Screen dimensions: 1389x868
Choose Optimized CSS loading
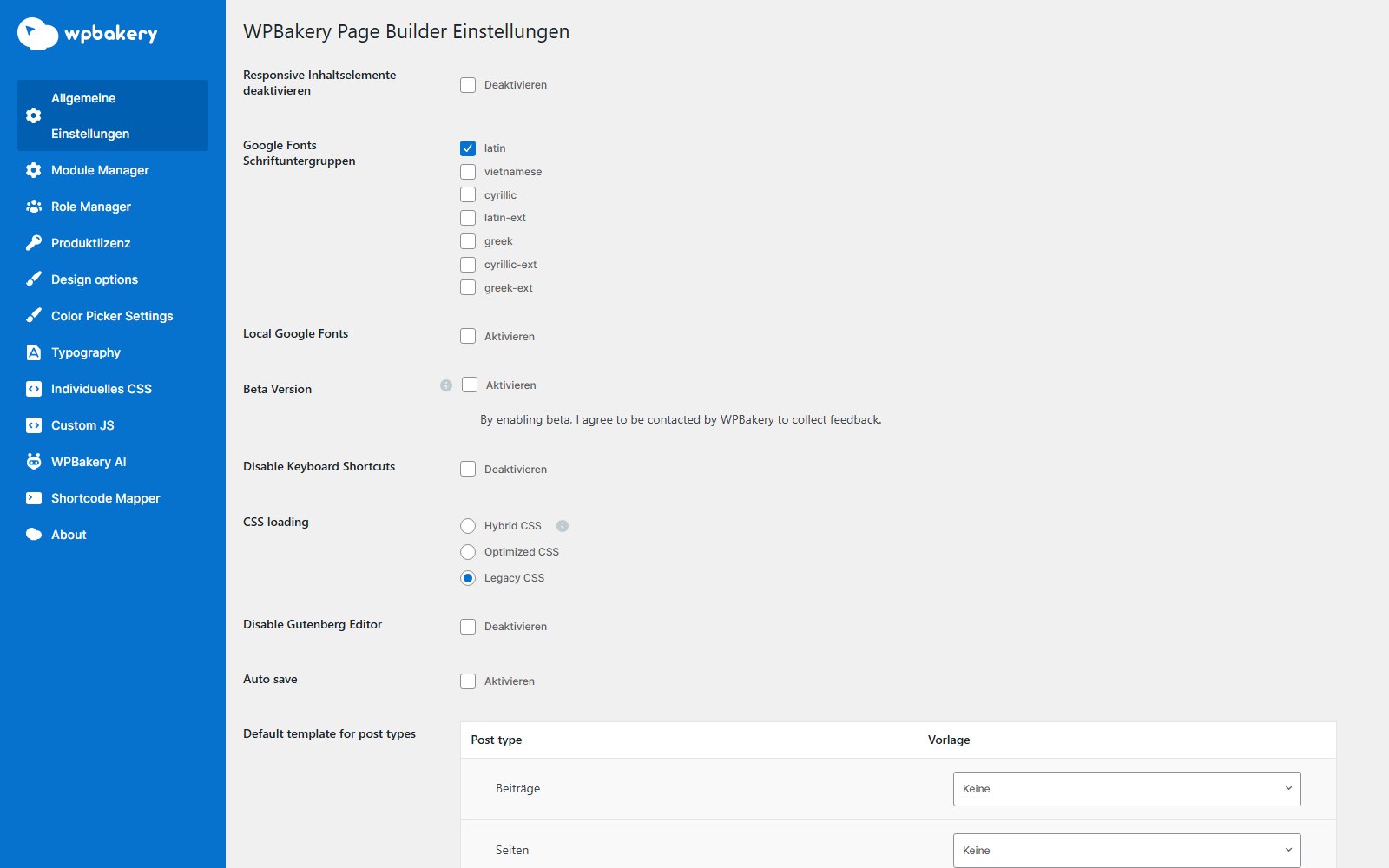pyautogui.click(x=468, y=552)
